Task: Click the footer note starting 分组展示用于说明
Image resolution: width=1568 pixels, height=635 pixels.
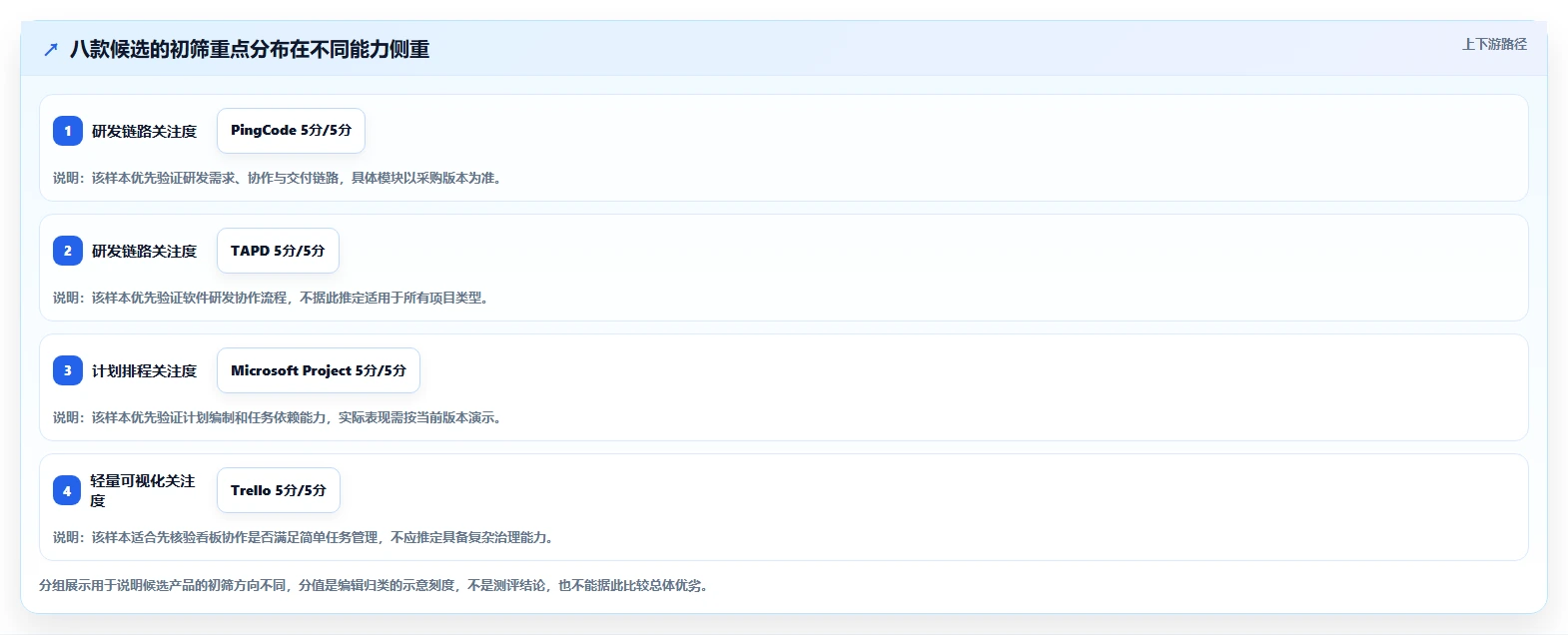Action: coord(376,585)
